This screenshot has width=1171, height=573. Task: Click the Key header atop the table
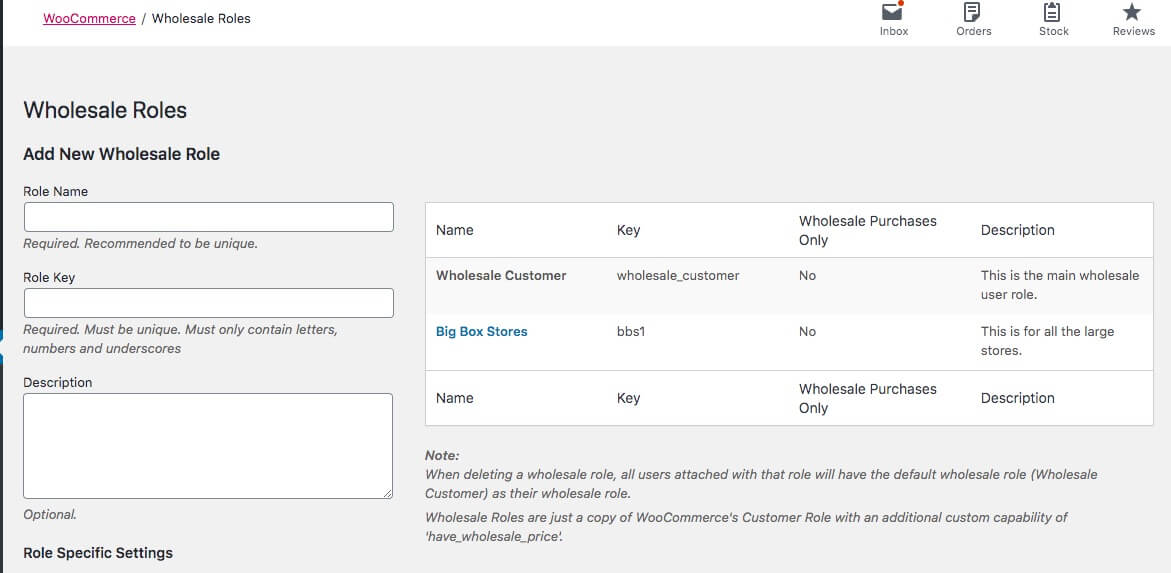(628, 230)
